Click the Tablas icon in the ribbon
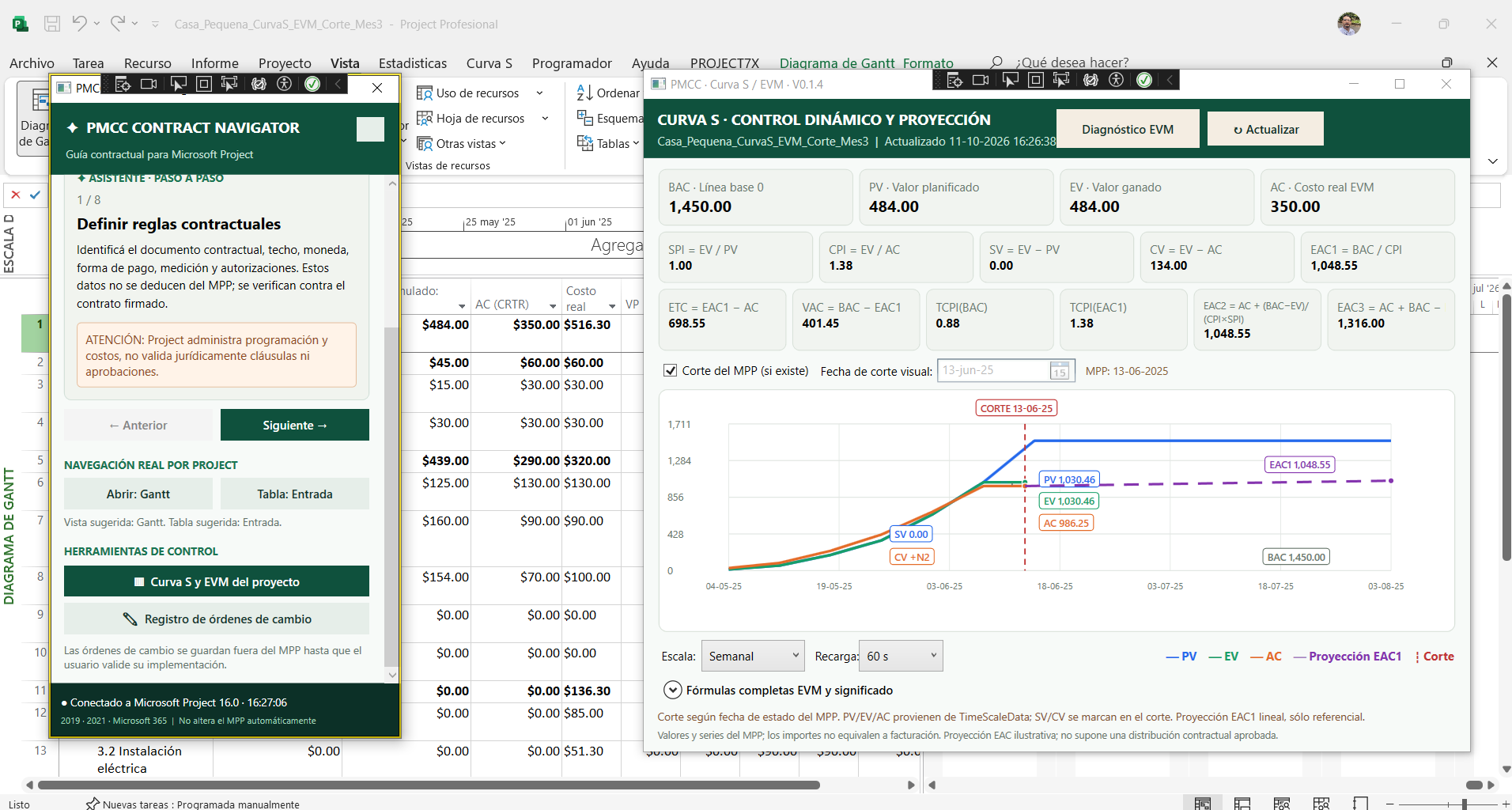The width and height of the screenshot is (1512, 810). 584,143
